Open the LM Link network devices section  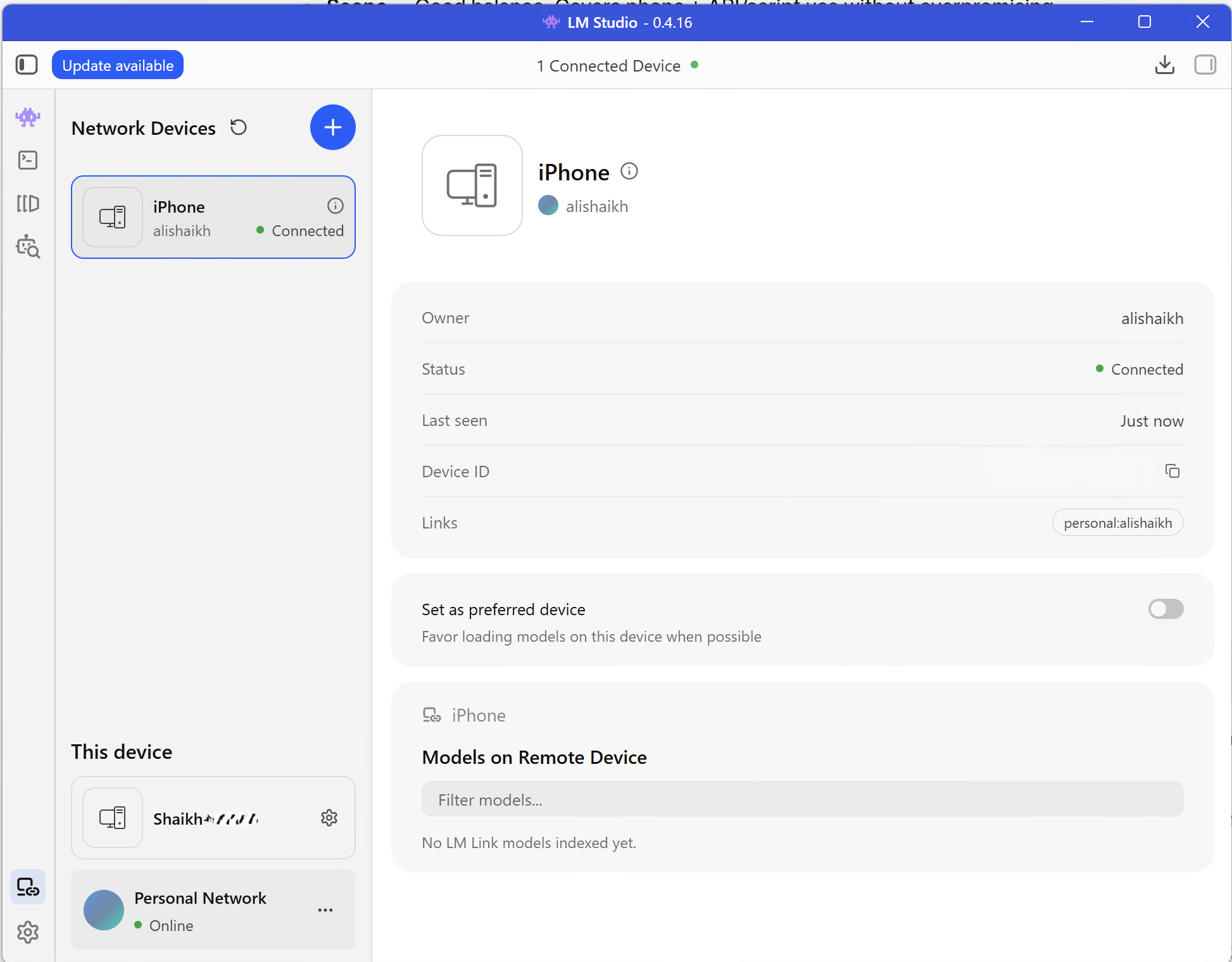pos(28,887)
